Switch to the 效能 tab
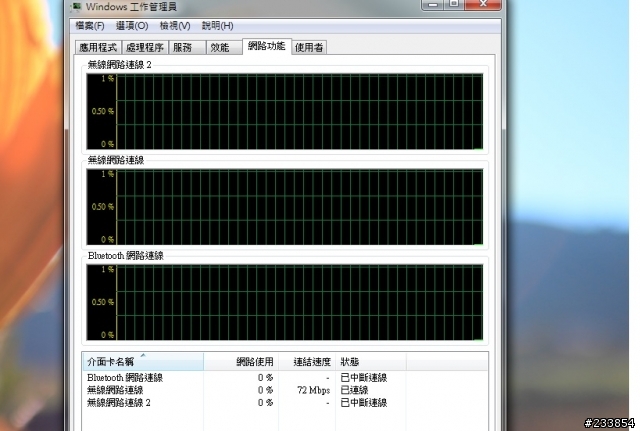The width and height of the screenshot is (640, 431). tap(224, 47)
